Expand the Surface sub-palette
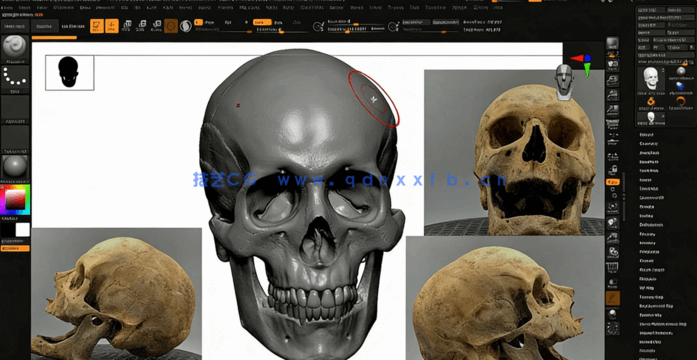The image size is (697, 360). 646,216
